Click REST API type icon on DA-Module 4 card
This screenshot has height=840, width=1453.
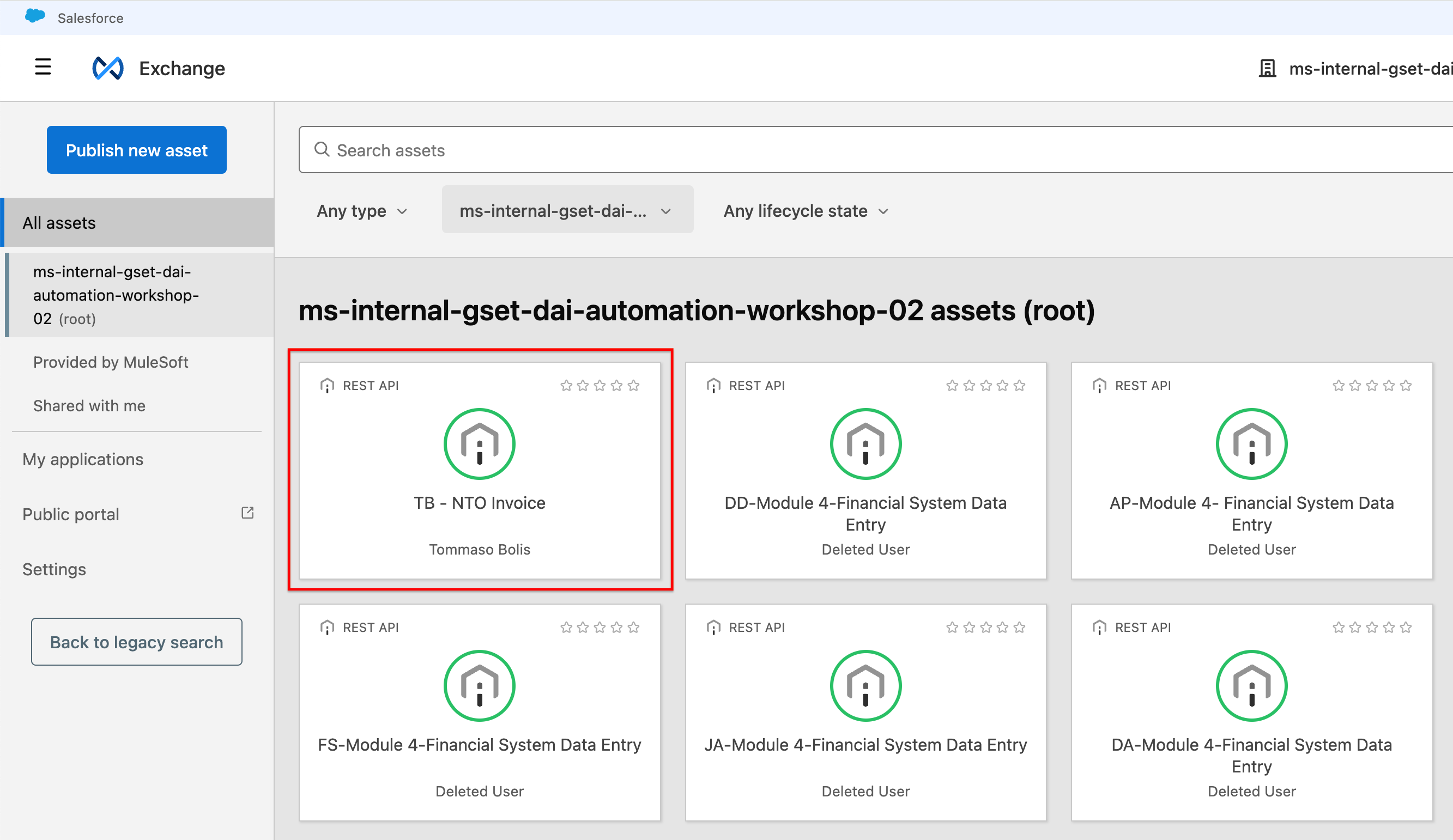pos(1099,628)
